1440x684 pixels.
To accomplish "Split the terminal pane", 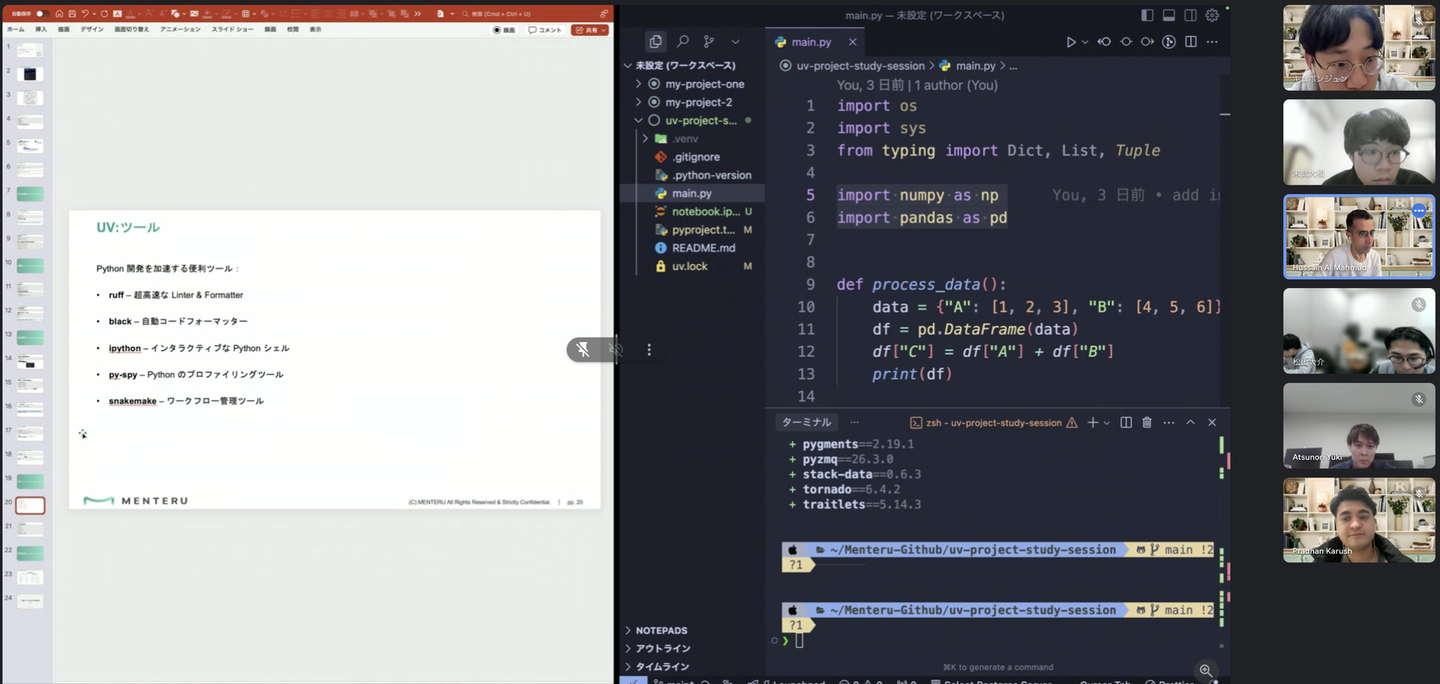I will pyautogui.click(x=1125, y=423).
